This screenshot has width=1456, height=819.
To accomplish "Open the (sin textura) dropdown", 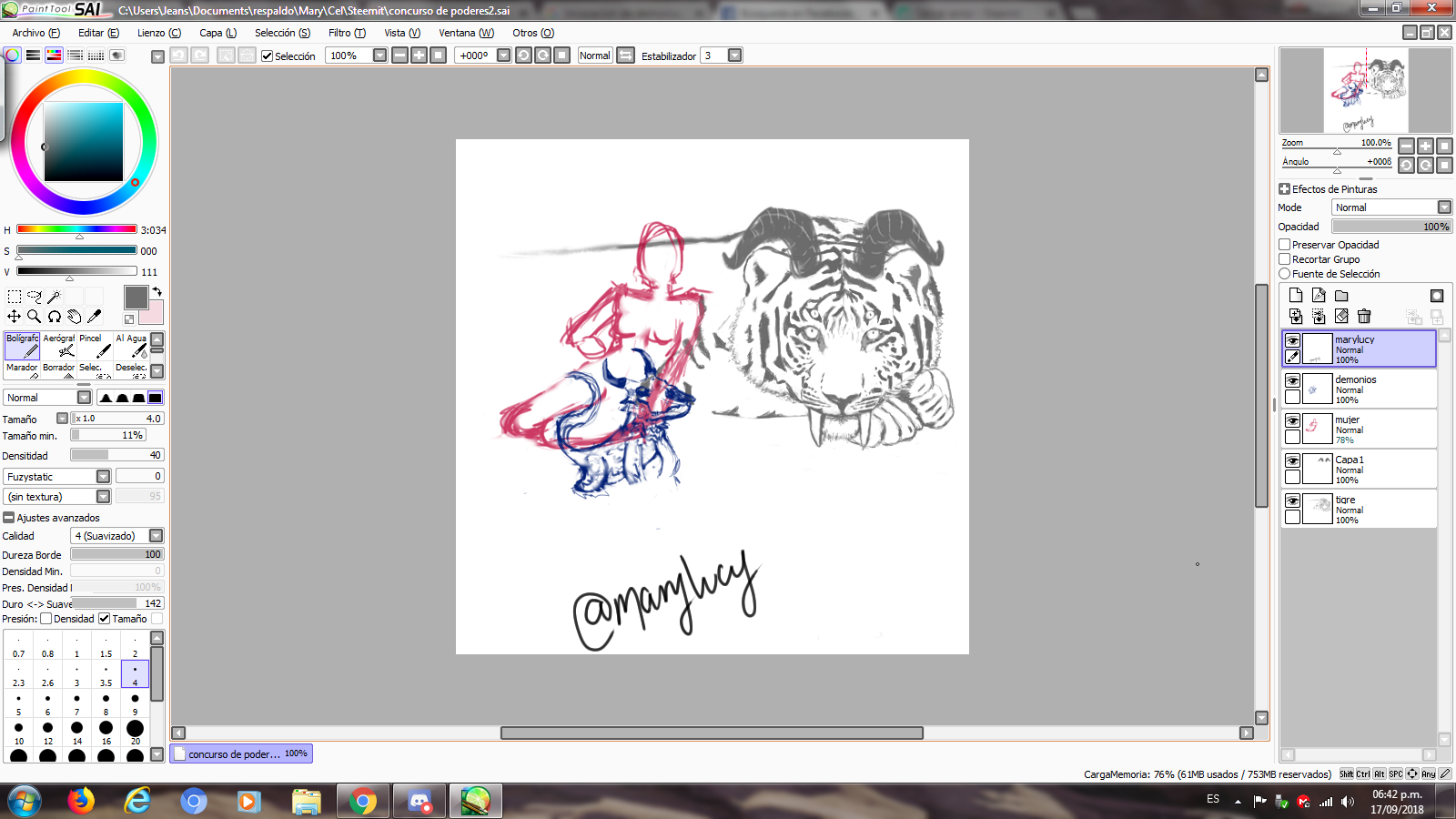I will (104, 497).
